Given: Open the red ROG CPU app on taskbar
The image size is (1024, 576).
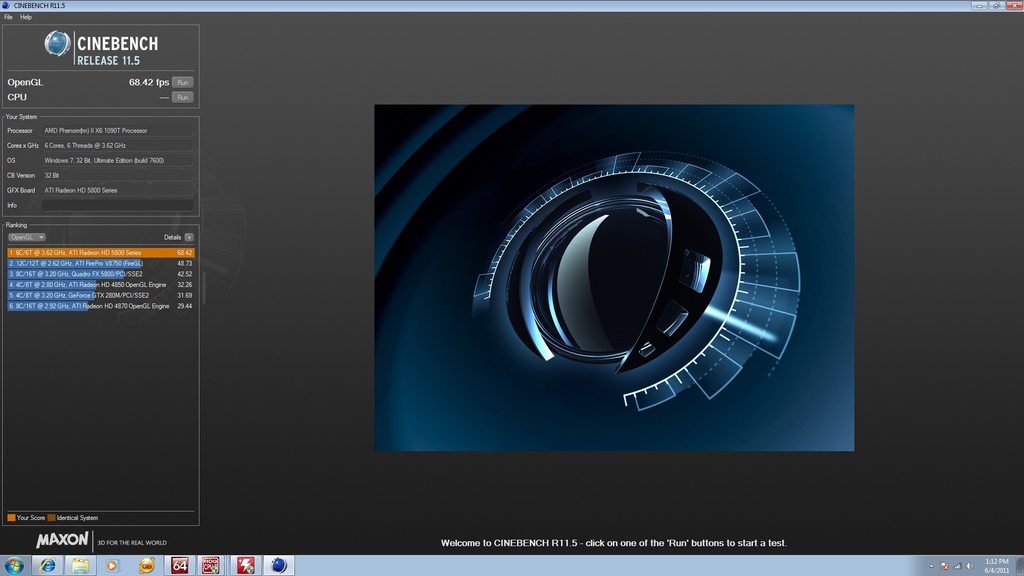Looking at the screenshot, I should click(x=211, y=566).
